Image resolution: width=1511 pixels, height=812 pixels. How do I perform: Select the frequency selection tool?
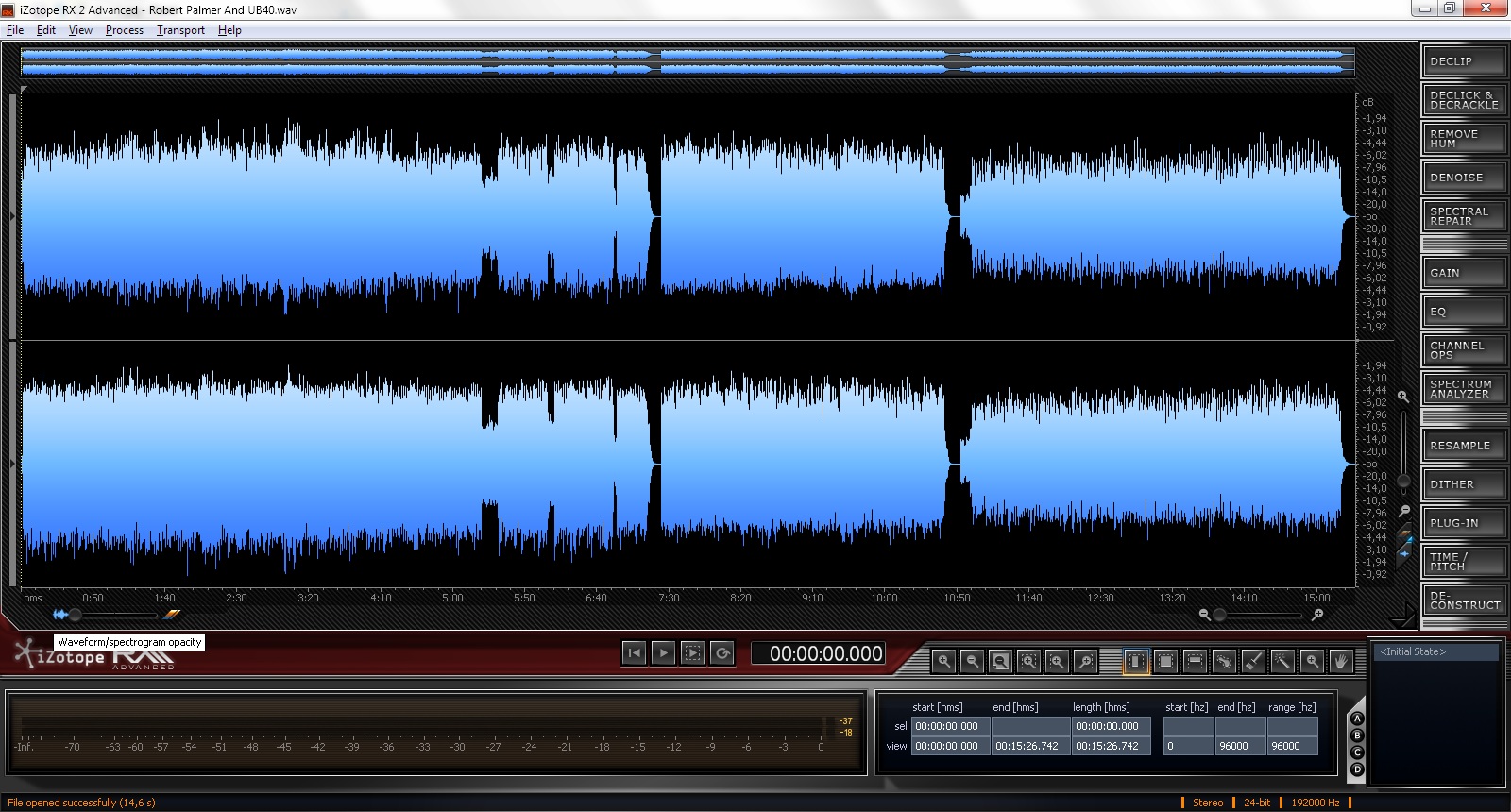[x=1195, y=662]
